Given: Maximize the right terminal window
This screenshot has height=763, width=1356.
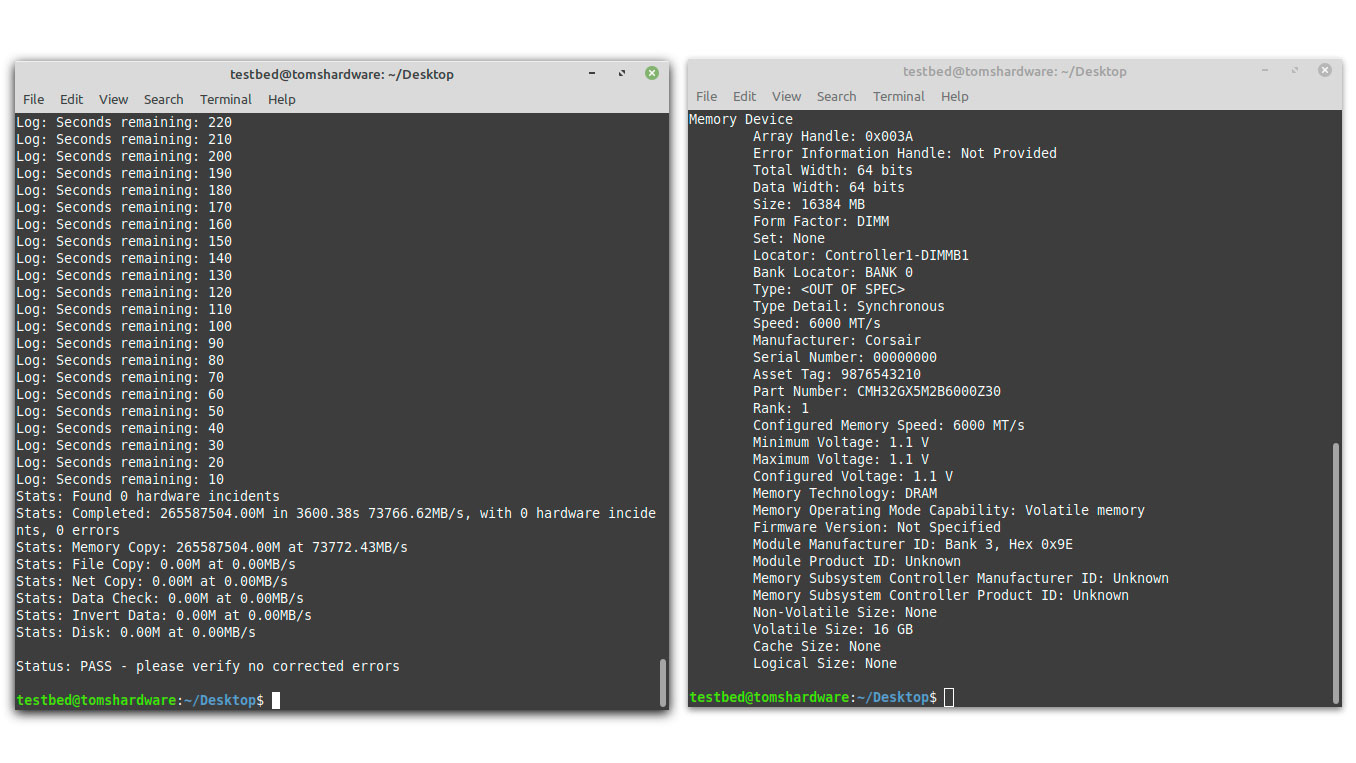Looking at the screenshot, I should pos(1295,70).
